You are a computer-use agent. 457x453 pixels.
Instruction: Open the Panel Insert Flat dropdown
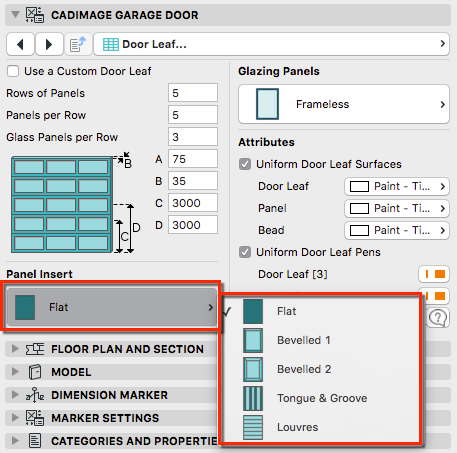click(x=112, y=307)
